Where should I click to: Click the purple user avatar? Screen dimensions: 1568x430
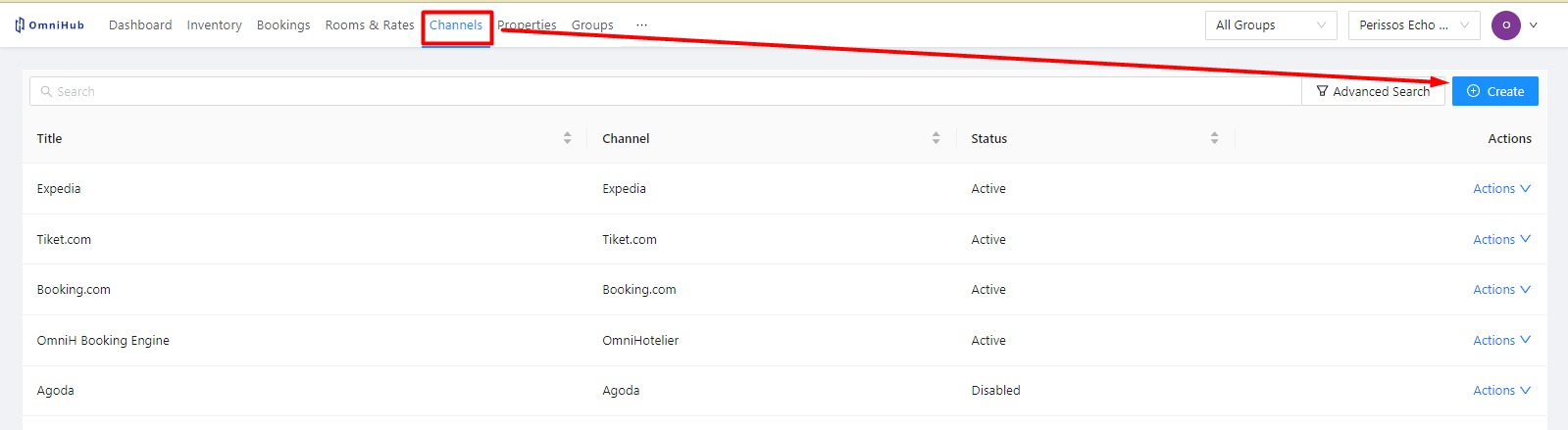coord(1506,25)
